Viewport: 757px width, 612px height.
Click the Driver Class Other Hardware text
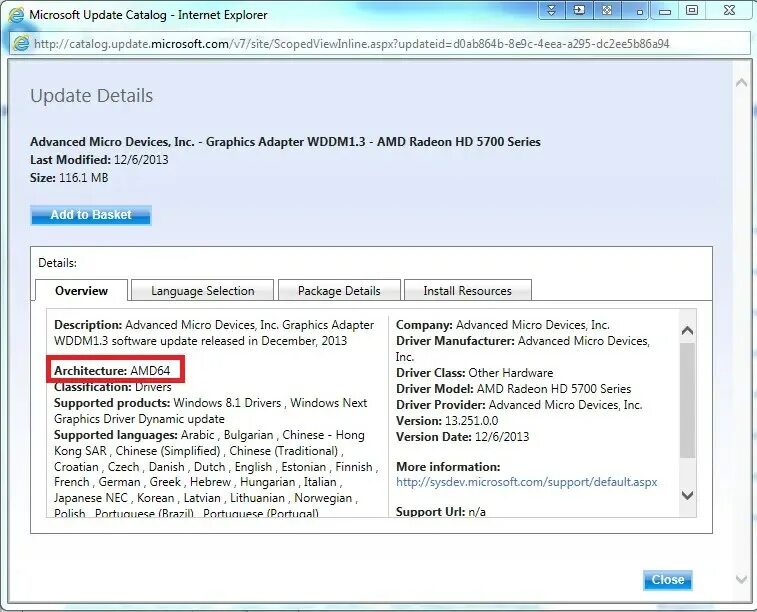pyautogui.click(x=475, y=373)
